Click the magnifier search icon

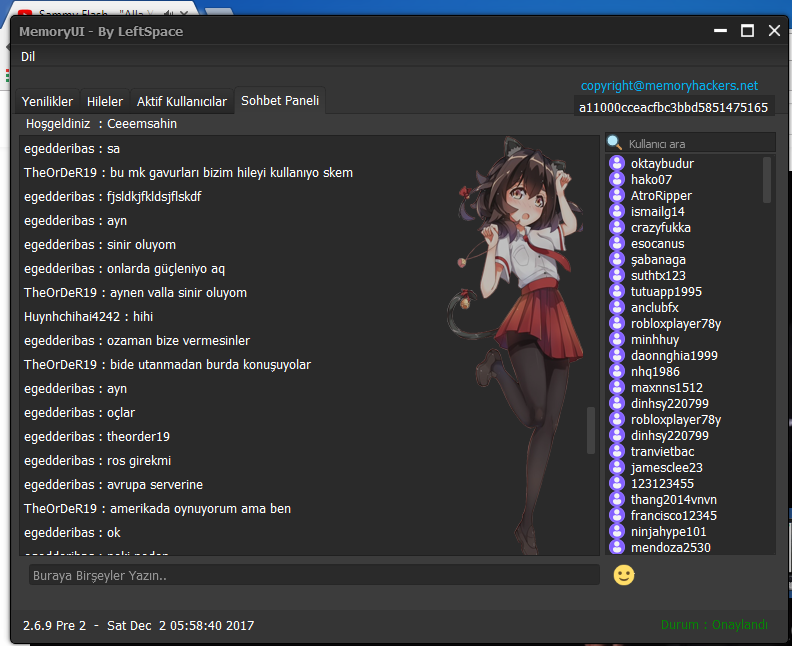(614, 143)
